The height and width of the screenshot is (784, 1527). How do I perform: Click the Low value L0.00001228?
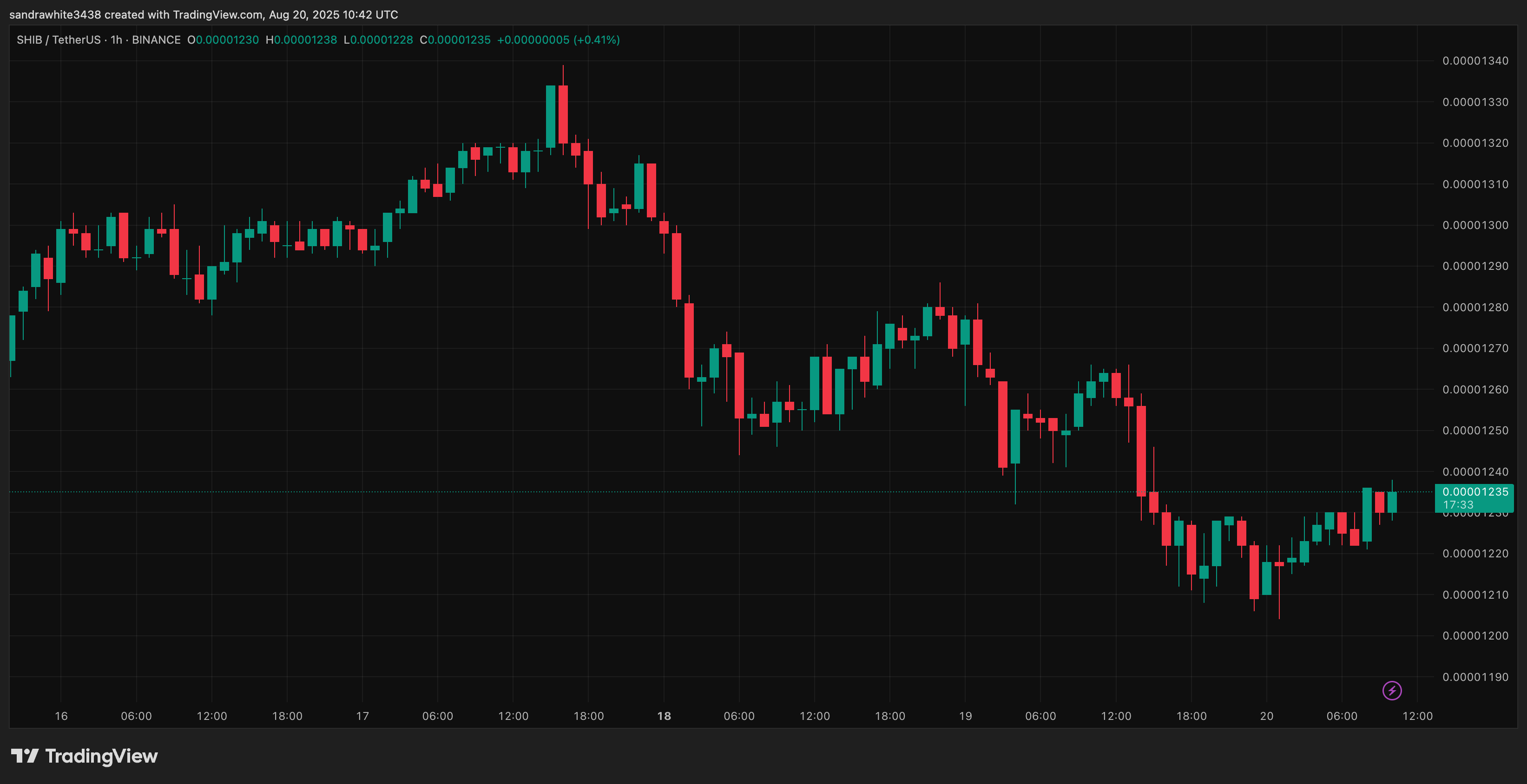(x=378, y=39)
